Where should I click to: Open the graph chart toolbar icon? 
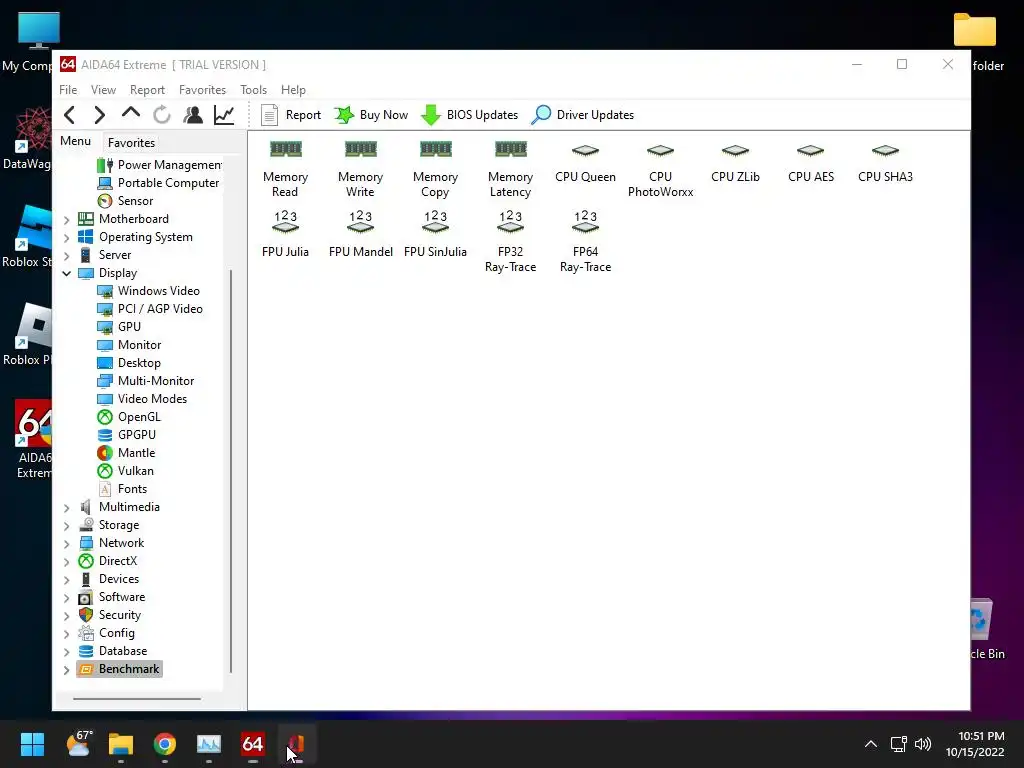[224, 115]
